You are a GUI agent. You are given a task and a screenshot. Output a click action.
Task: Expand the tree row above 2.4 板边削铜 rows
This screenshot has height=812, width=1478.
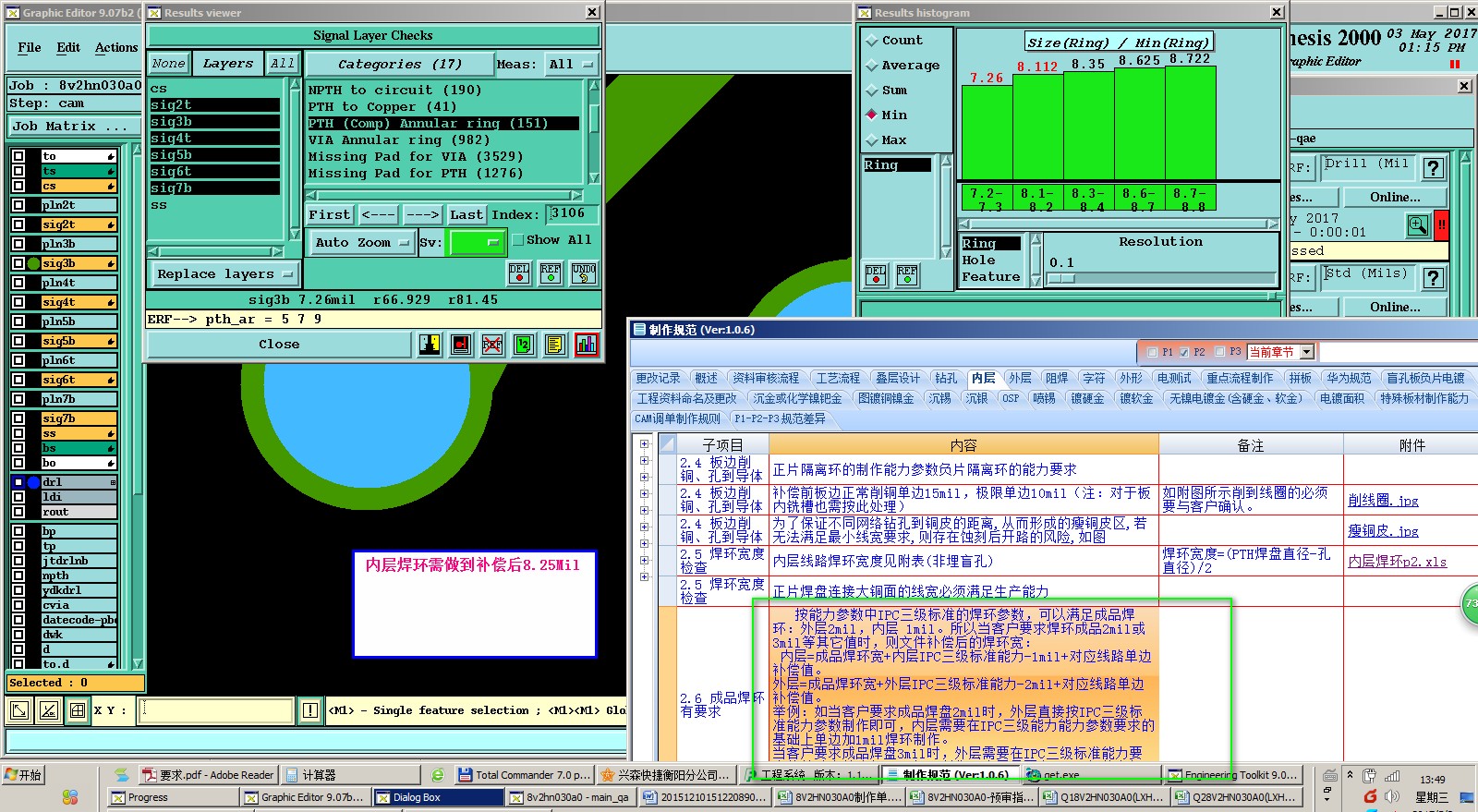[644, 443]
